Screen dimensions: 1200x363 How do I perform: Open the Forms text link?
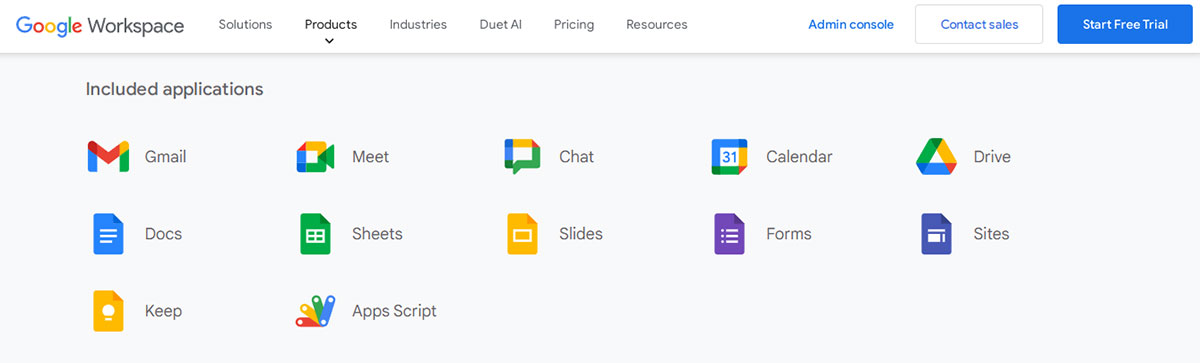click(789, 234)
